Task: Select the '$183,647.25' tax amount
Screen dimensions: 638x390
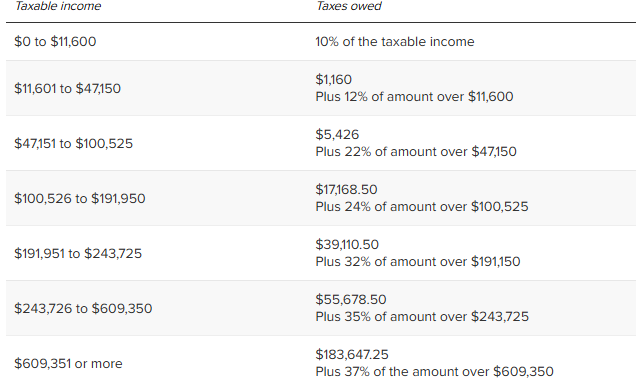Action: (352, 354)
